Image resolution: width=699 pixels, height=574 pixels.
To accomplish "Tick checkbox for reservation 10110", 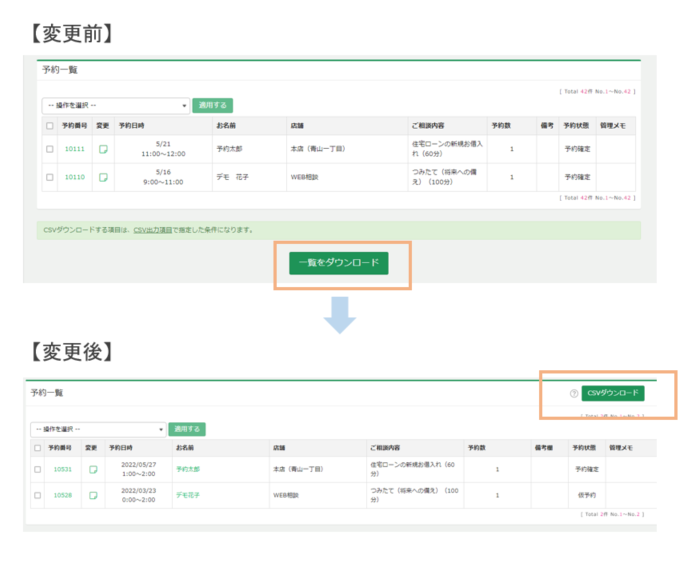I will click(49, 177).
